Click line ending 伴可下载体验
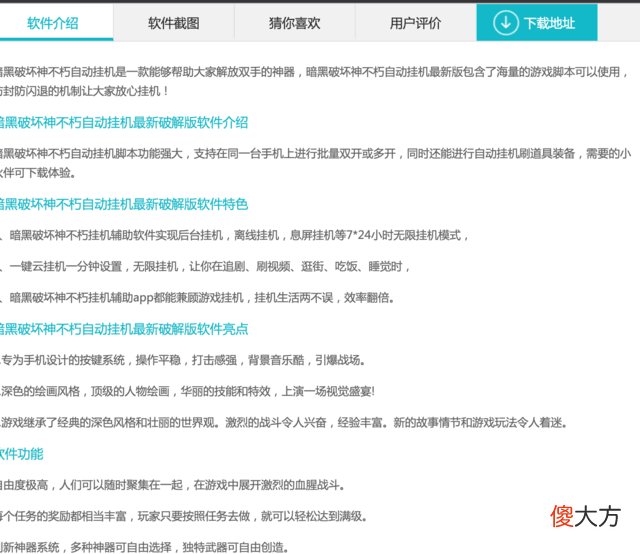The image size is (640, 554). [x=38, y=173]
